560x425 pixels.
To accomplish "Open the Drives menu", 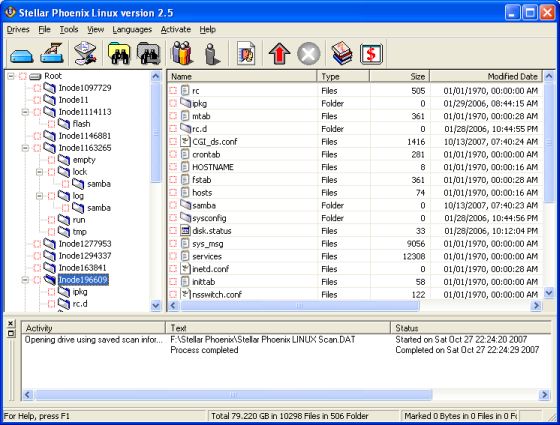I will [18, 30].
